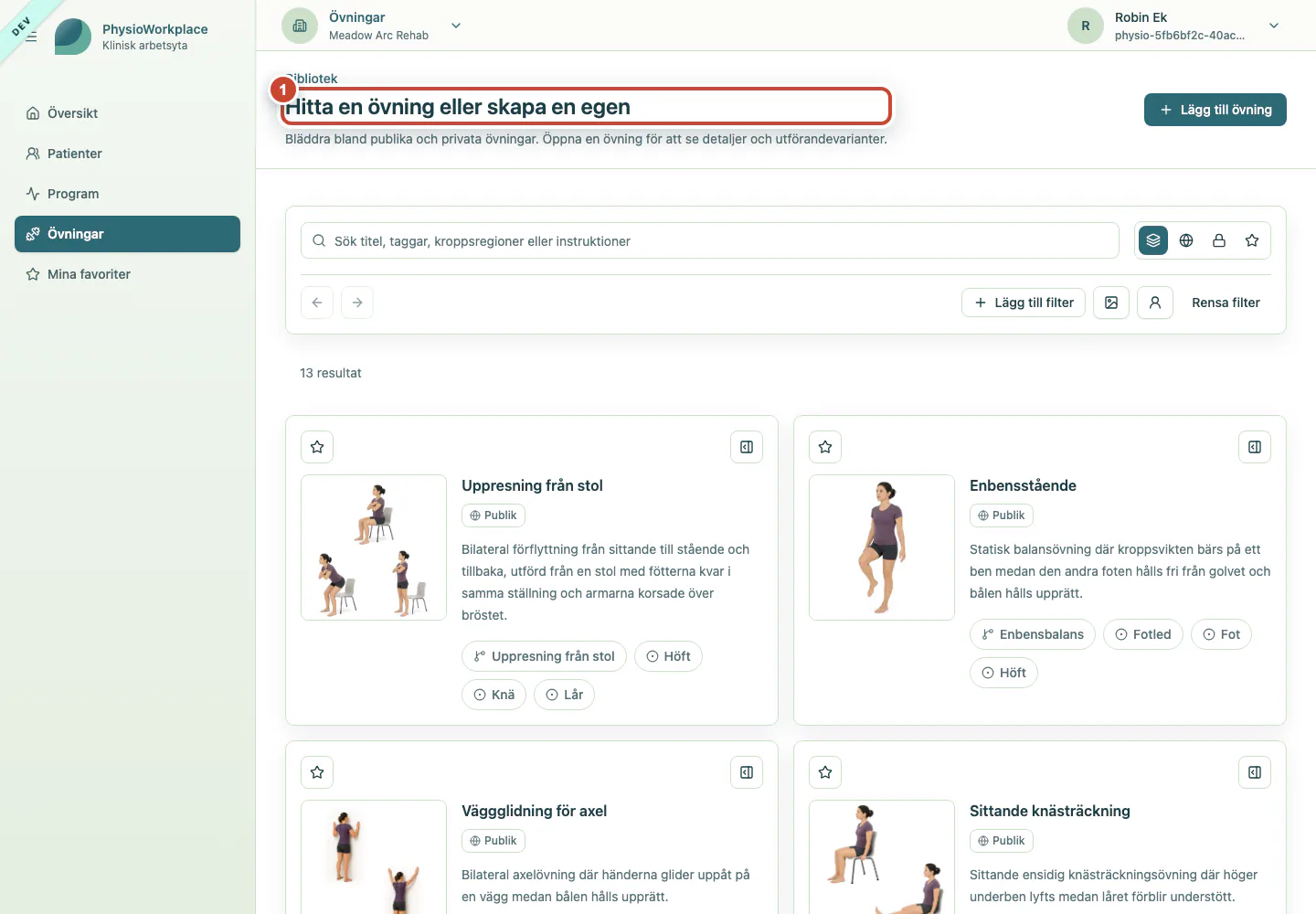Toggle favorite star on Enbensstående card
This screenshot has height=914, width=1316.
pos(825,447)
